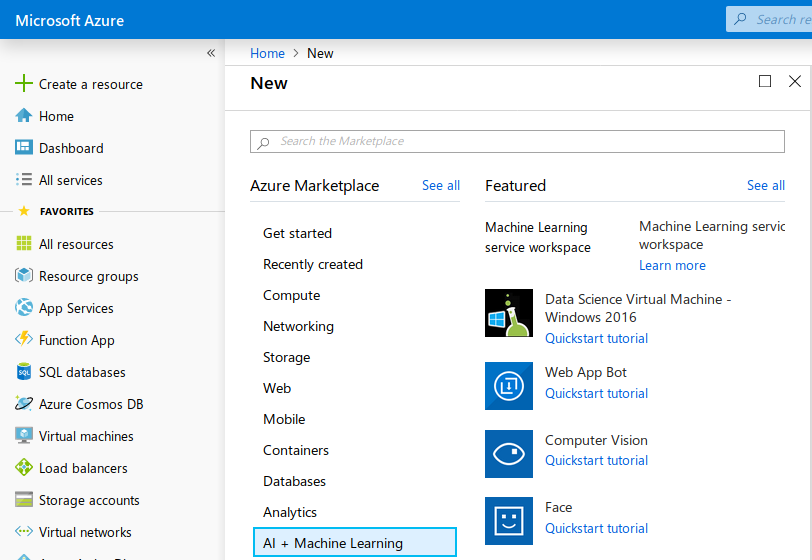Select Networking category
The height and width of the screenshot is (560, 812).
(x=298, y=326)
